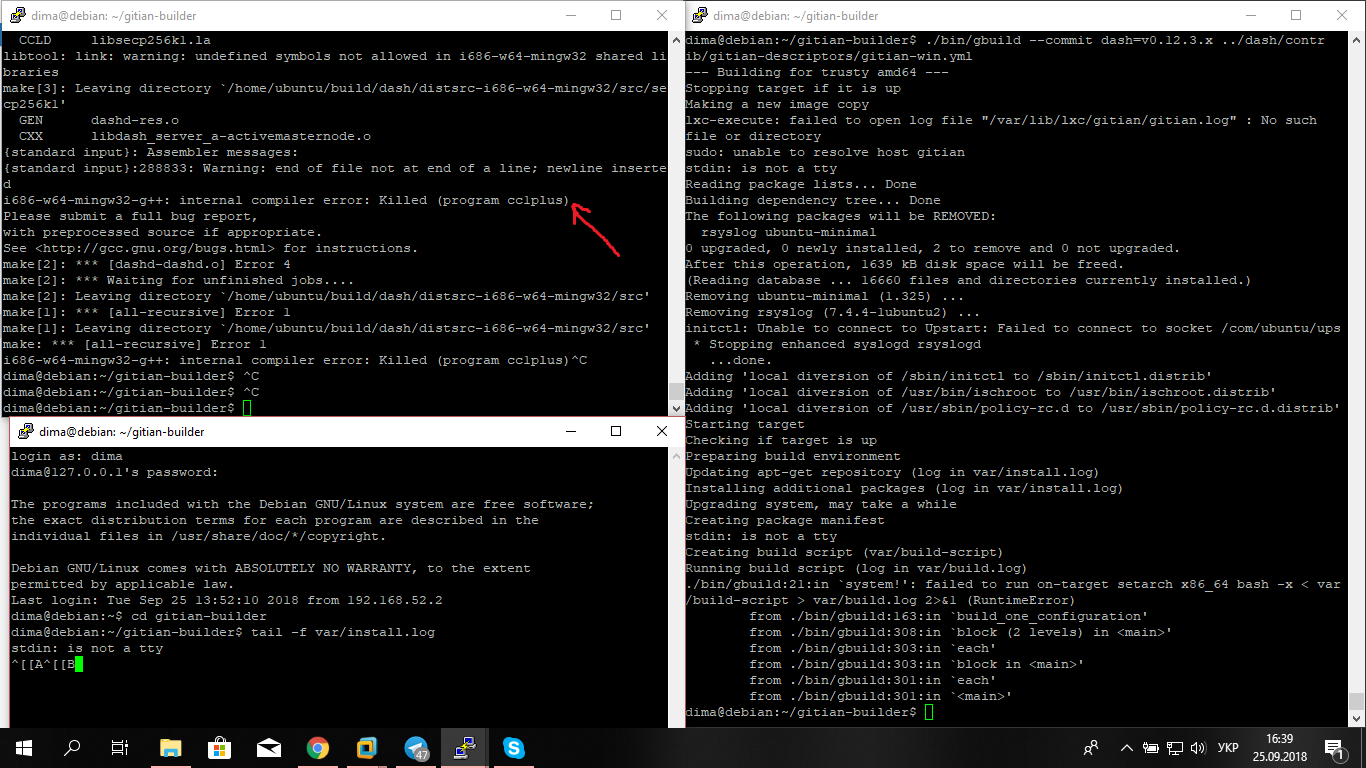Check battery status in the system tray
The width and height of the screenshot is (1366, 768).
point(1151,748)
